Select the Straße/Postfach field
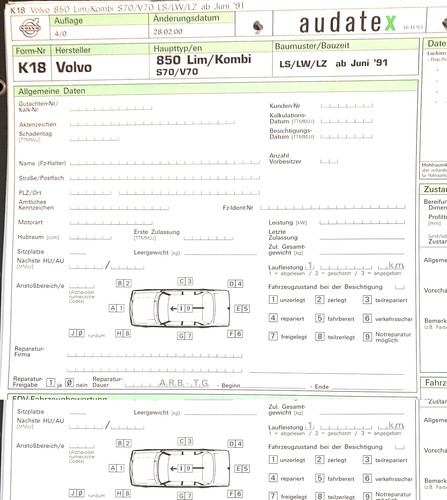Screen dimensions: 447x500 [x=165, y=178]
